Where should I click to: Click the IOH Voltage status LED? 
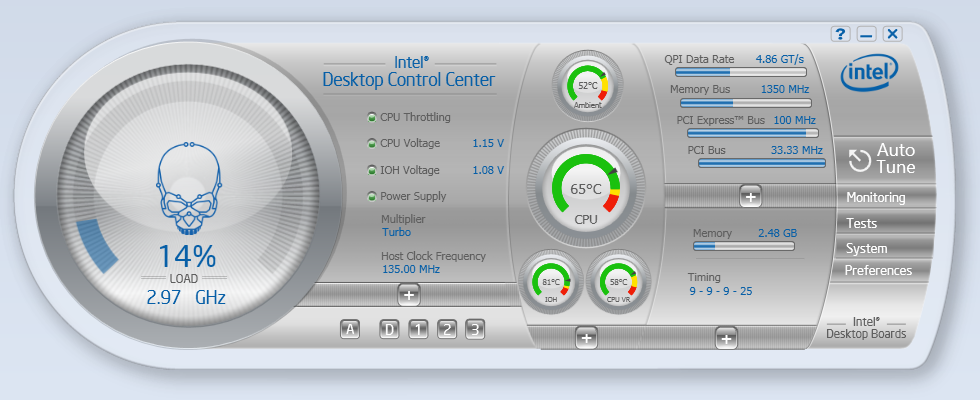372,170
